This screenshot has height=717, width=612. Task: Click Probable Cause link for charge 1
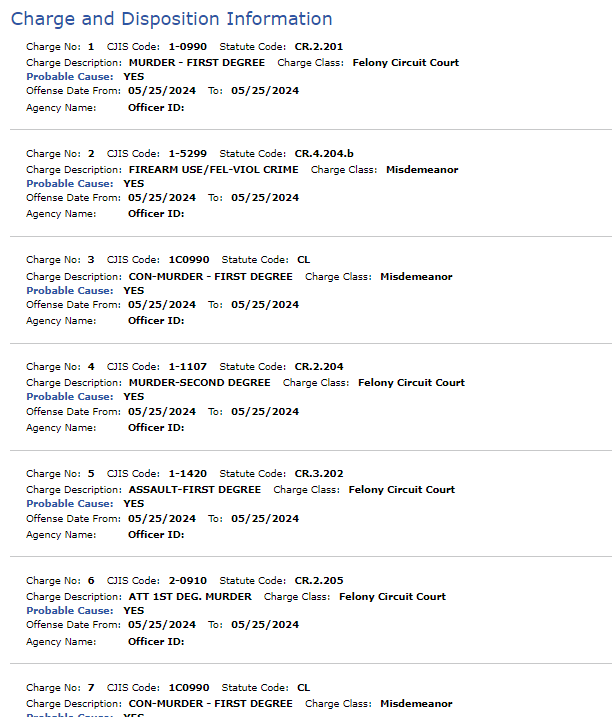69,76
